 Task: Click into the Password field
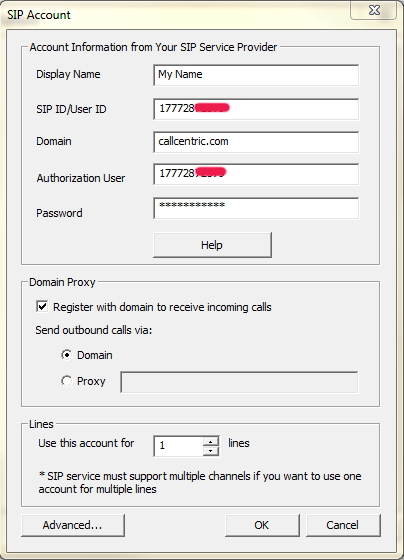pos(256,208)
